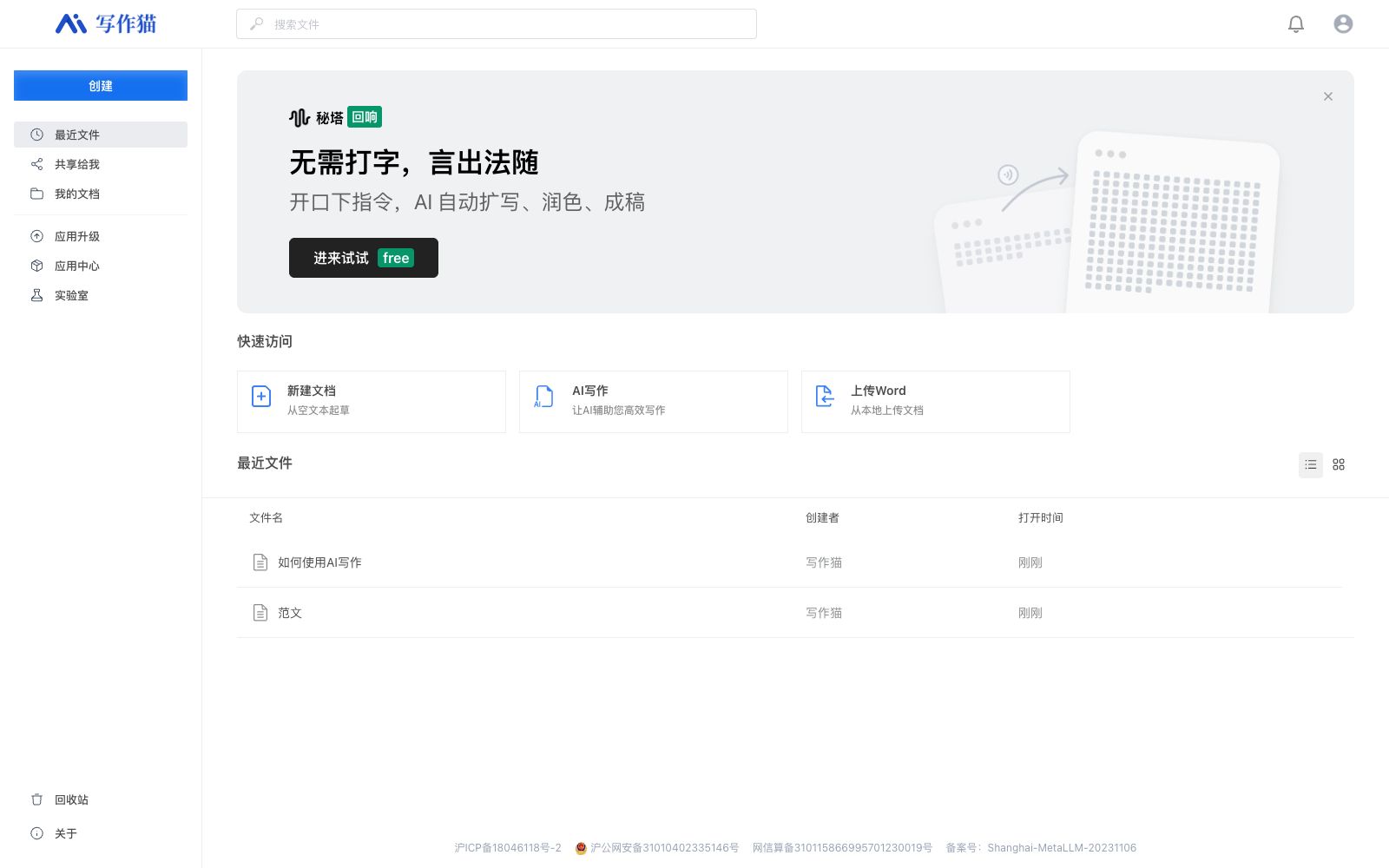This screenshot has width=1389, height=868.
Task: Open the notifications bell
Action: 1296,24
